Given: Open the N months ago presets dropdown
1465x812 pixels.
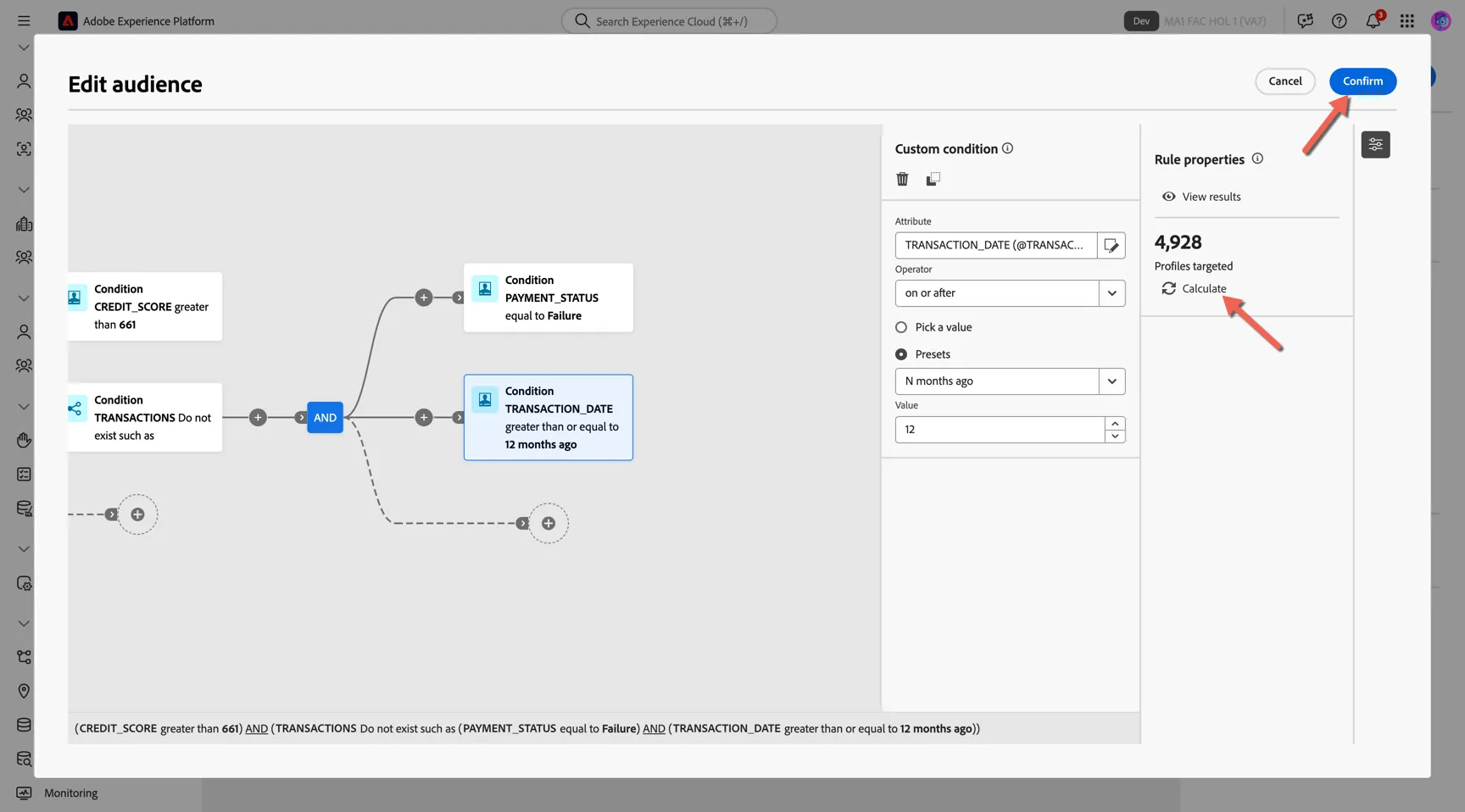Looking at the screenshot, I should tap(1010, 381).
